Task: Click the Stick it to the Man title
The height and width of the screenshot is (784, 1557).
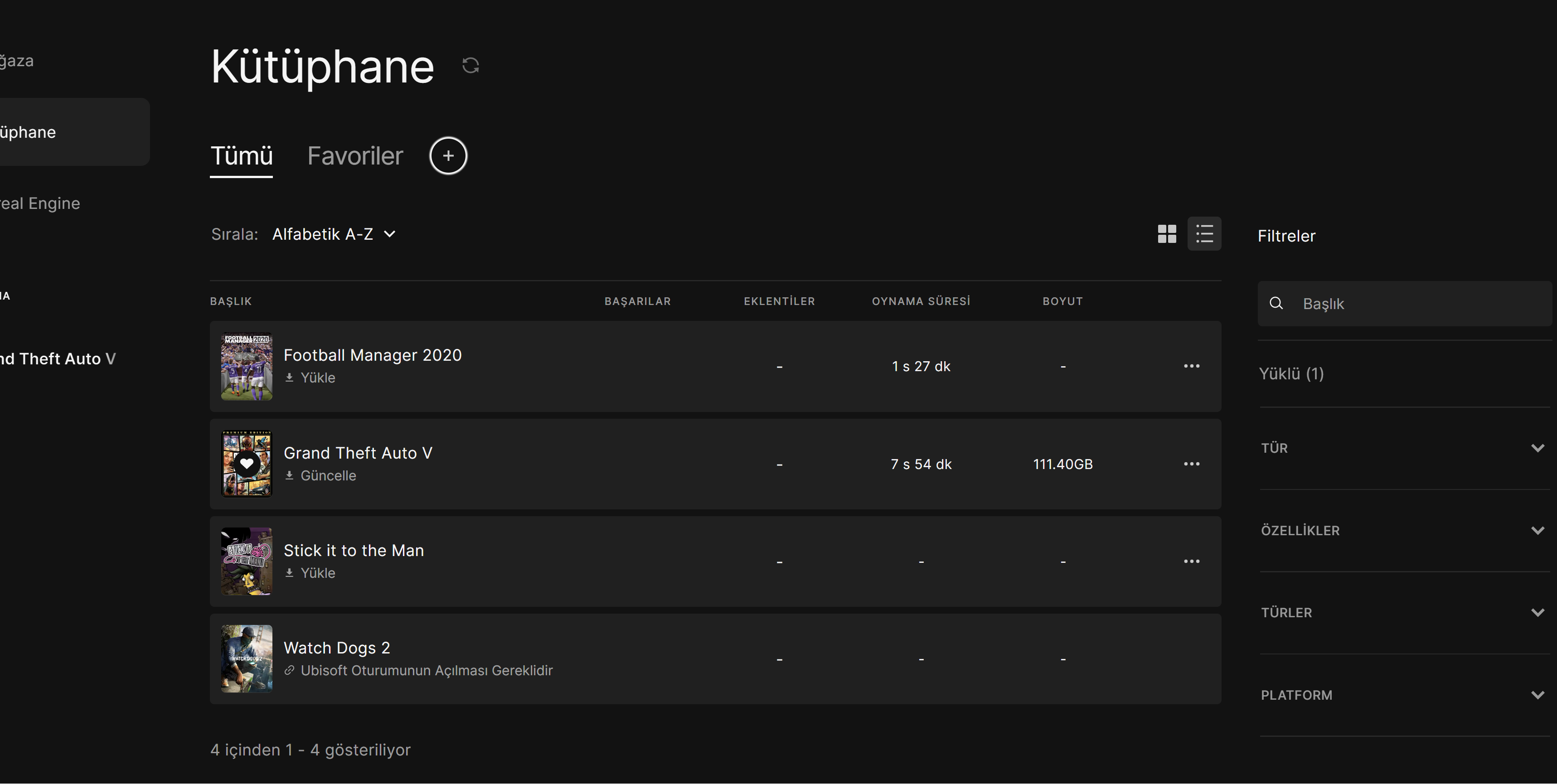Action: click(x=354, y=550)
